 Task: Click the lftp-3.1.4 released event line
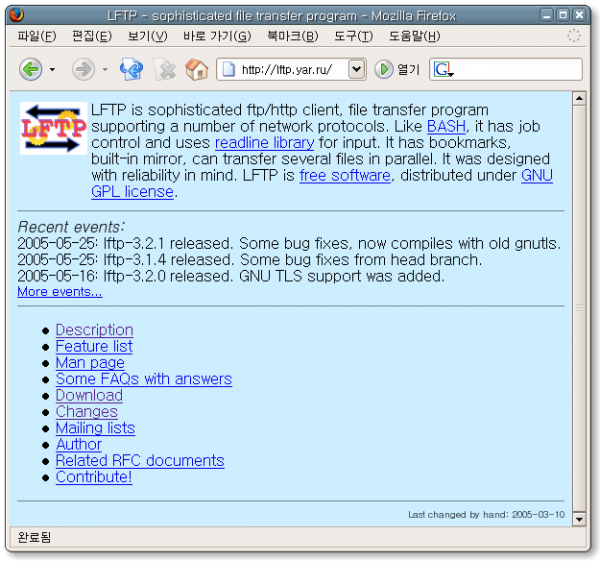click(x=249, y=260)
